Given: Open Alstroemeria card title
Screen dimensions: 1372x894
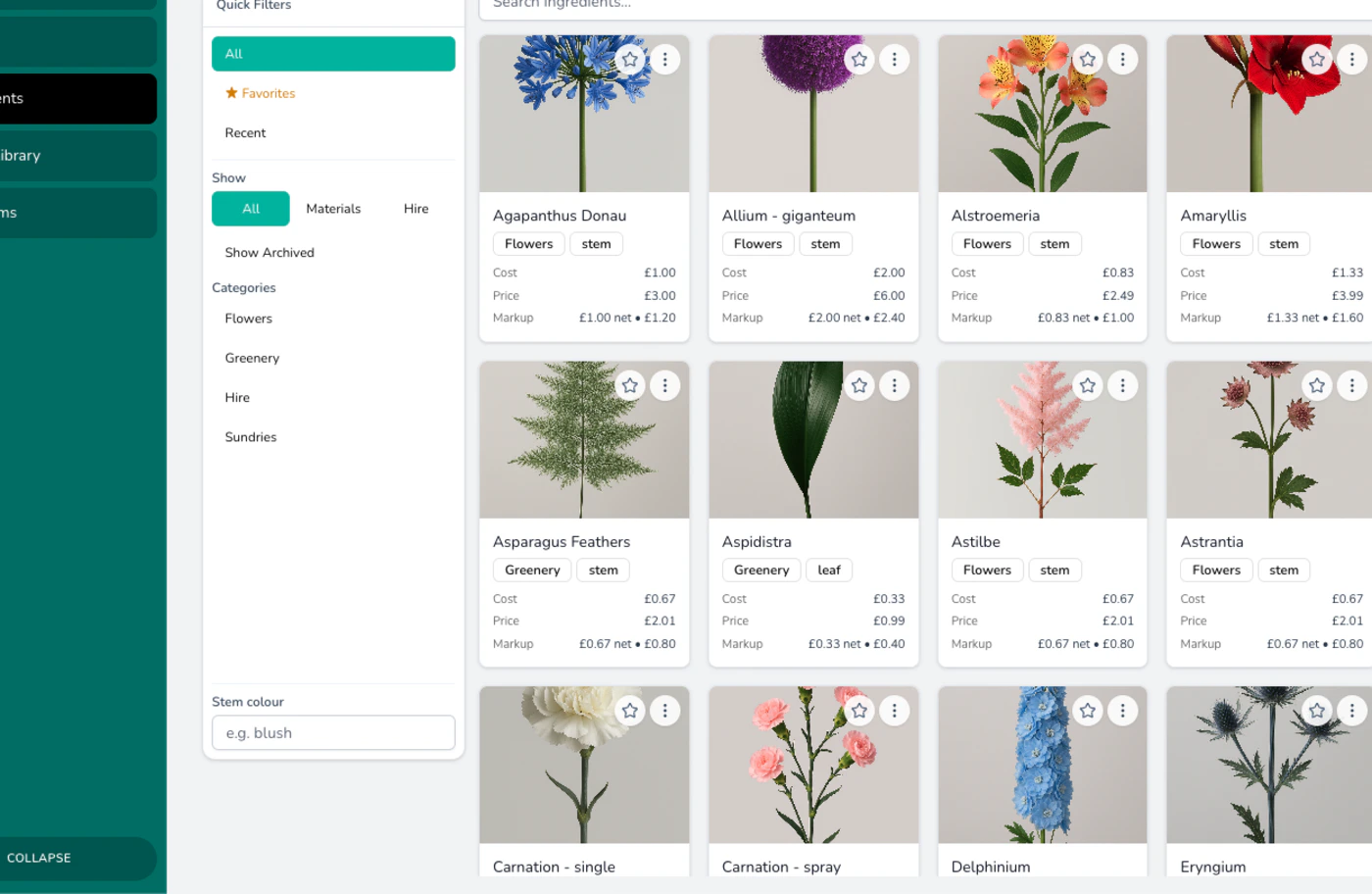Looking at the screenshot, I should click(996, 216).
